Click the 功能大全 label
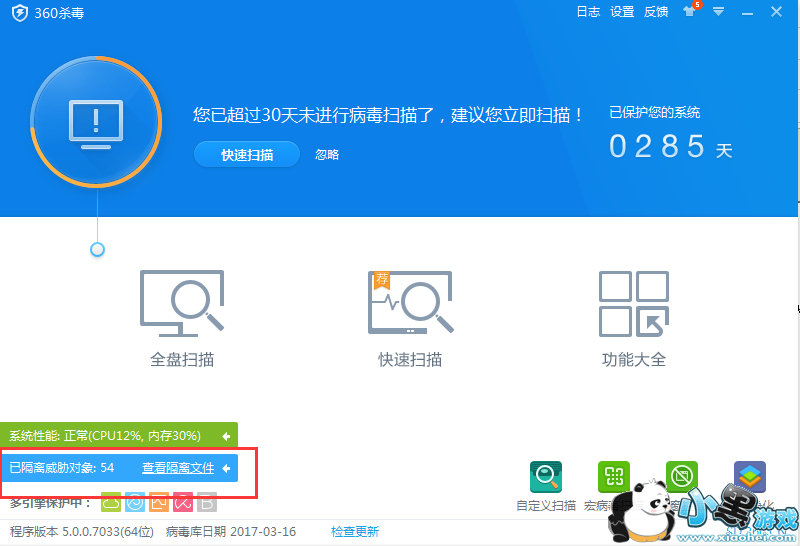The width and height of the screenshot is (800, 546). 634,360
